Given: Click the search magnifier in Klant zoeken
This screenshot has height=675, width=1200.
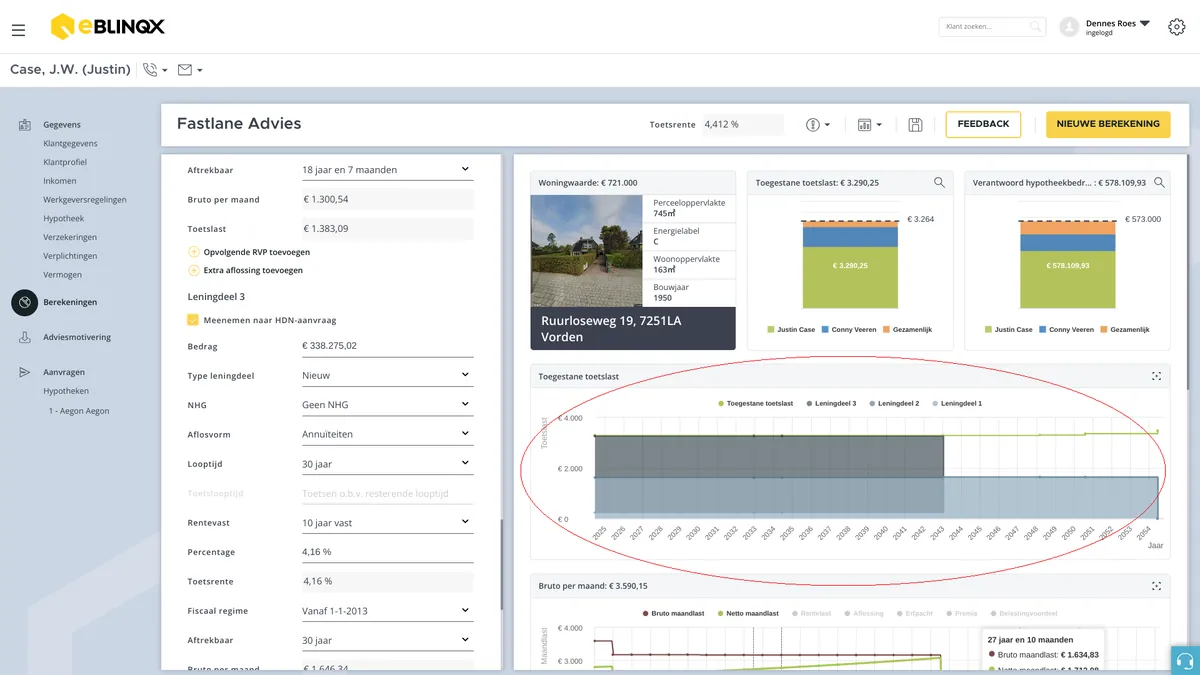Looking at the screenshot, I should click(x=1036, y=27).
